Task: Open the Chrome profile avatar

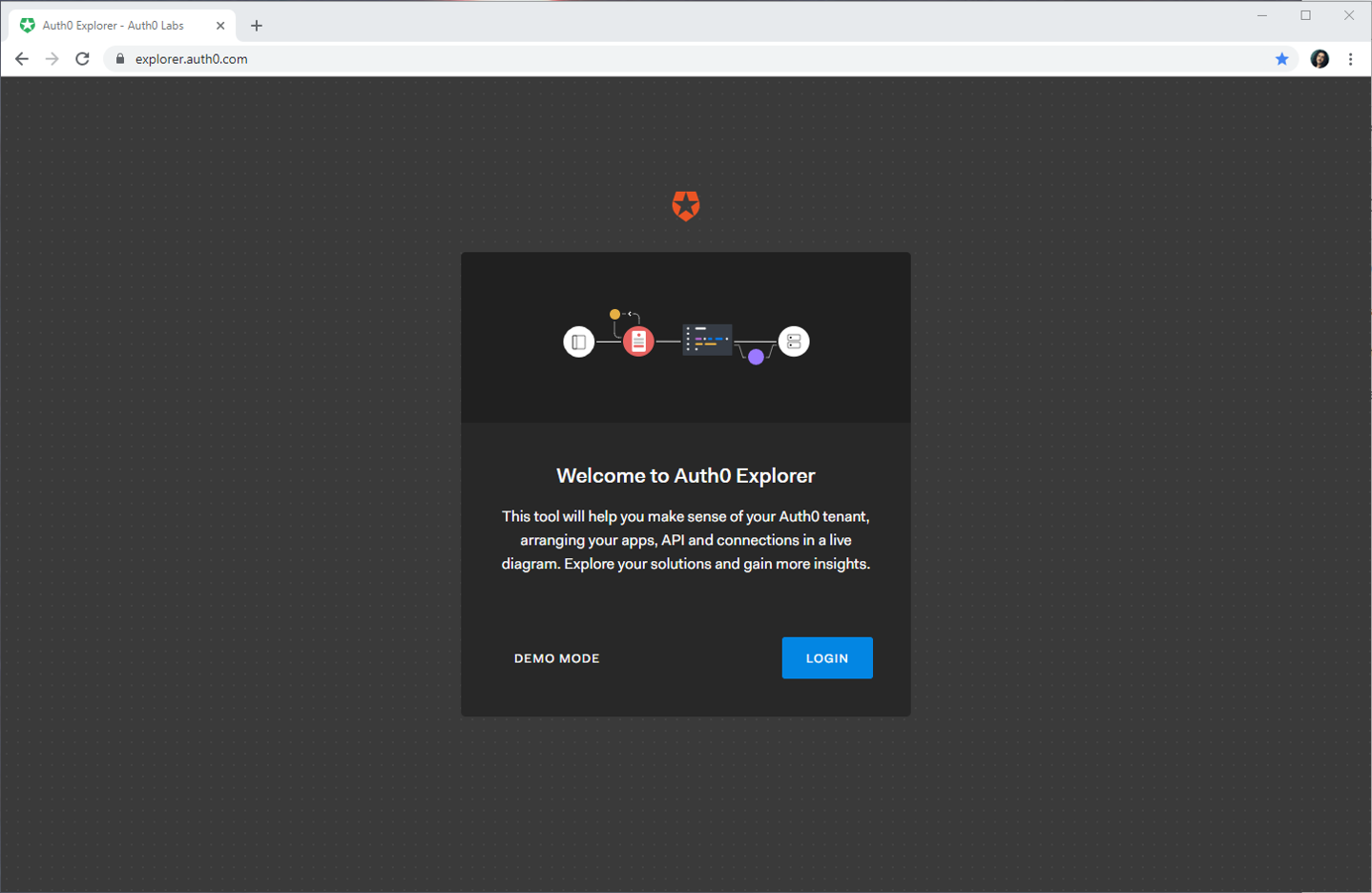Action: pyautogui.click(x=1320, y=59)
